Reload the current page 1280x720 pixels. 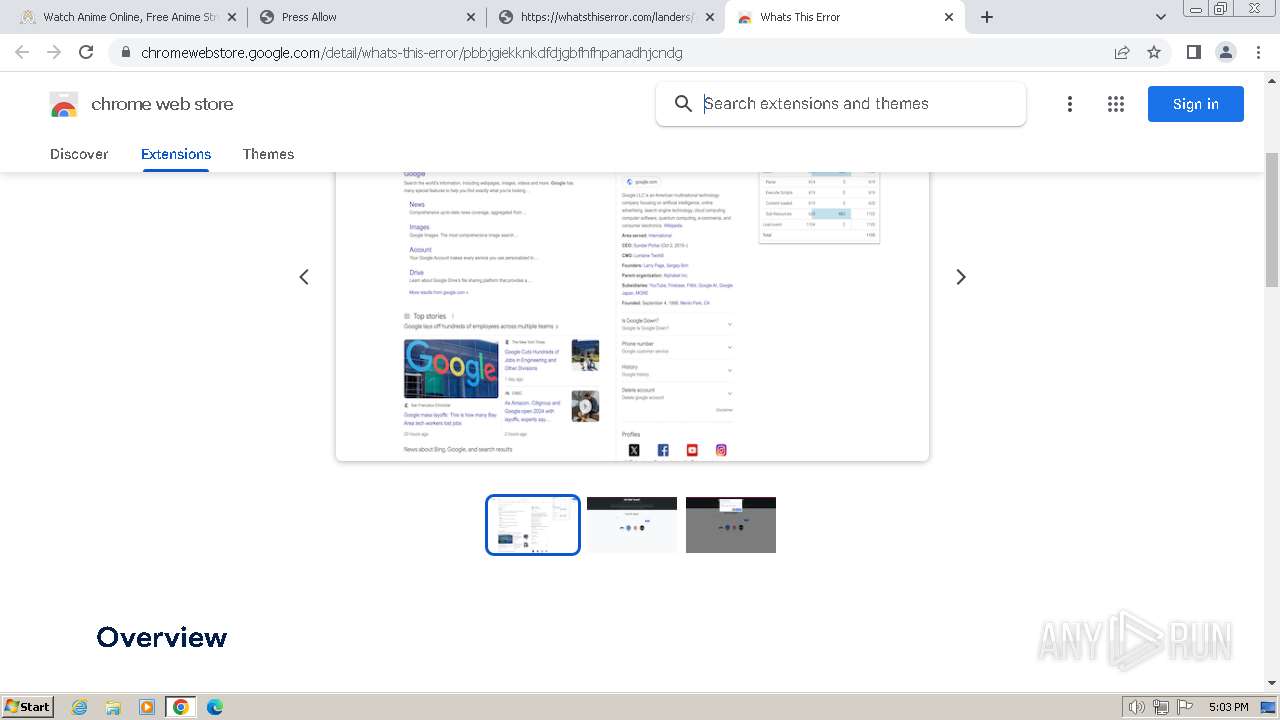(86, 52)
